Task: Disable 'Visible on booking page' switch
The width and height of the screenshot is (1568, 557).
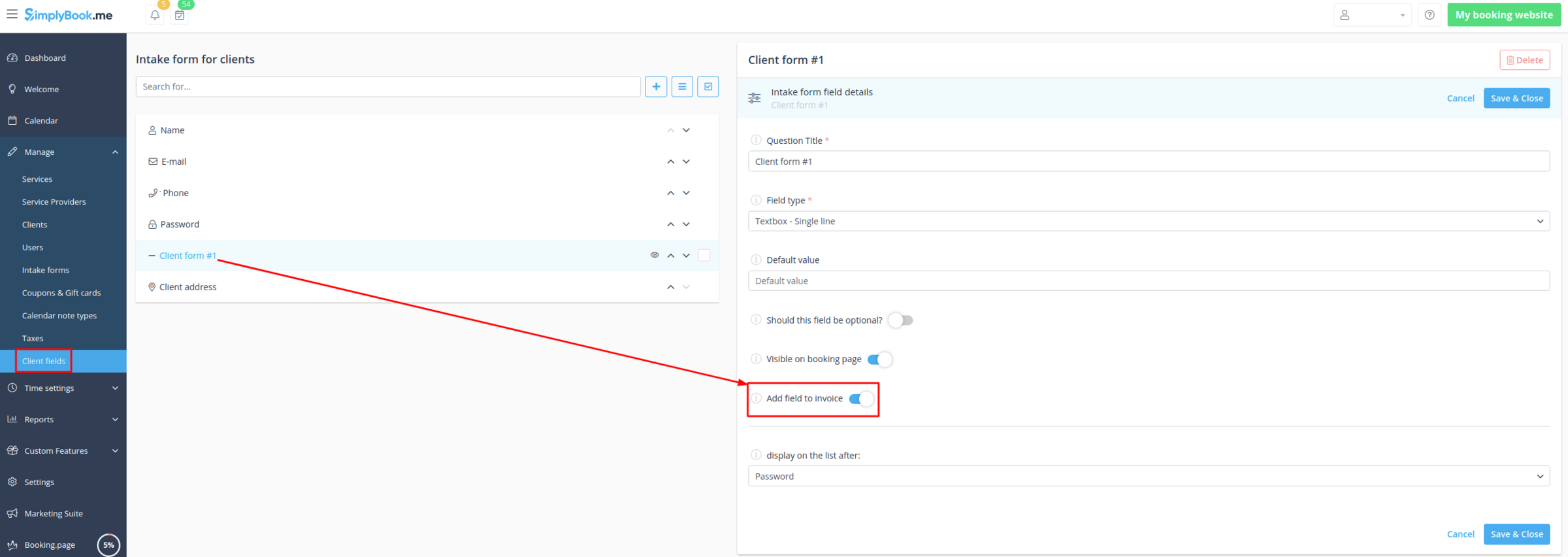Action: pyautogui.click(x=879, y=360)
